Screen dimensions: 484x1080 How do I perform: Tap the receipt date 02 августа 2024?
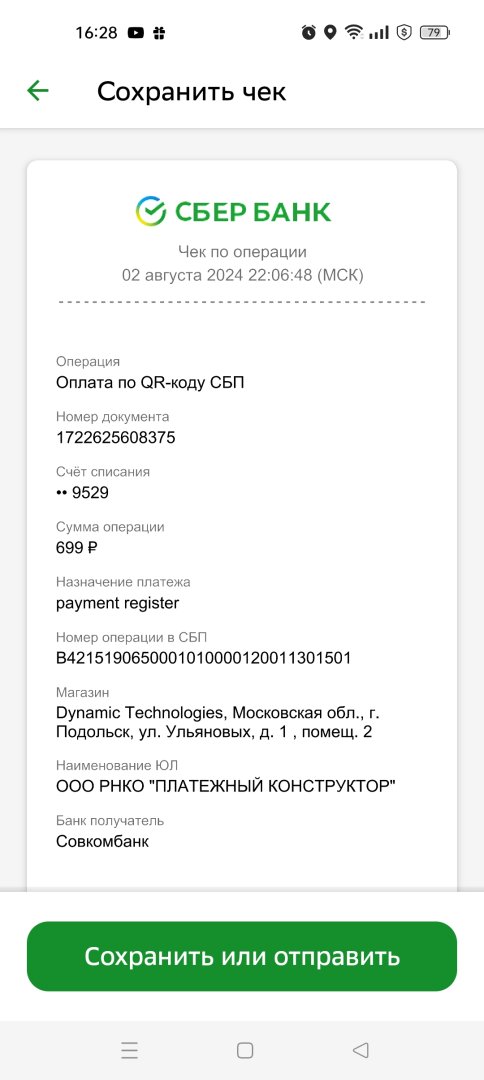[182, 276]
